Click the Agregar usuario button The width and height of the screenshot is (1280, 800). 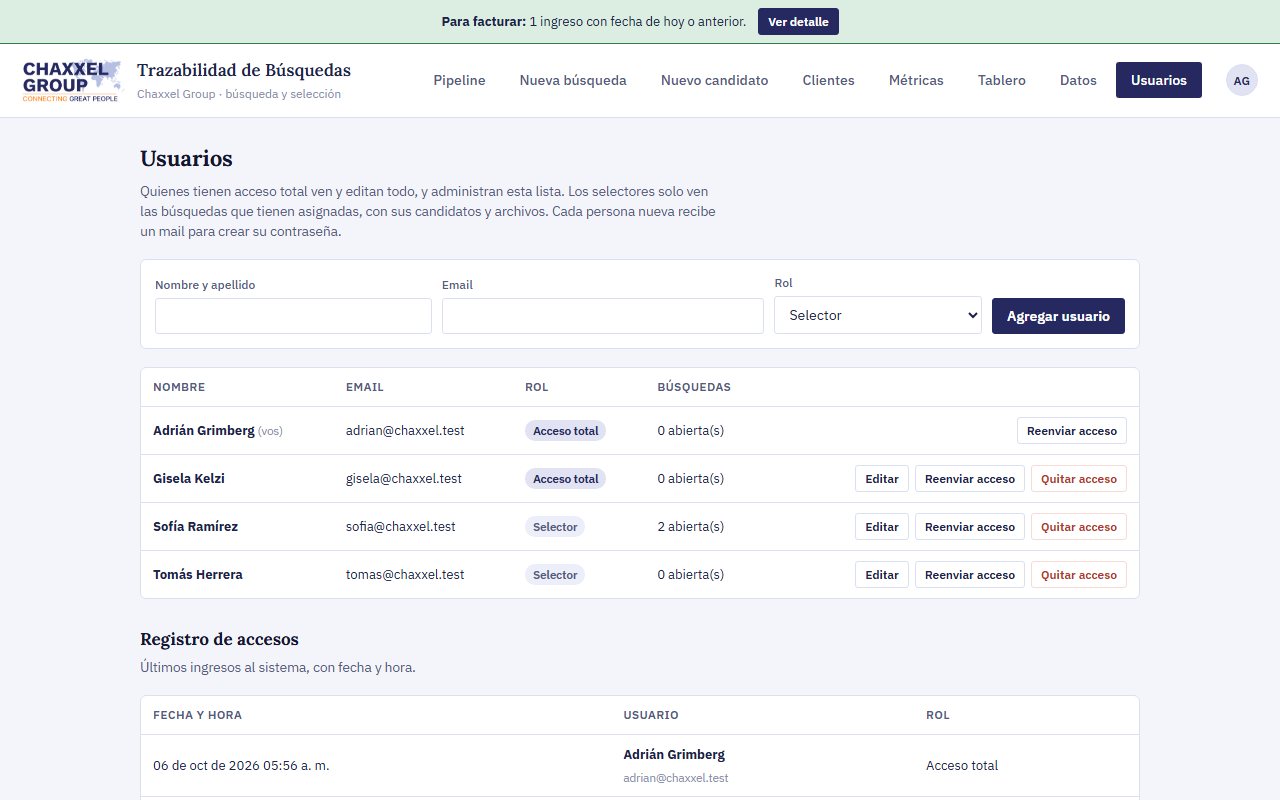(x=1058, y=316)
